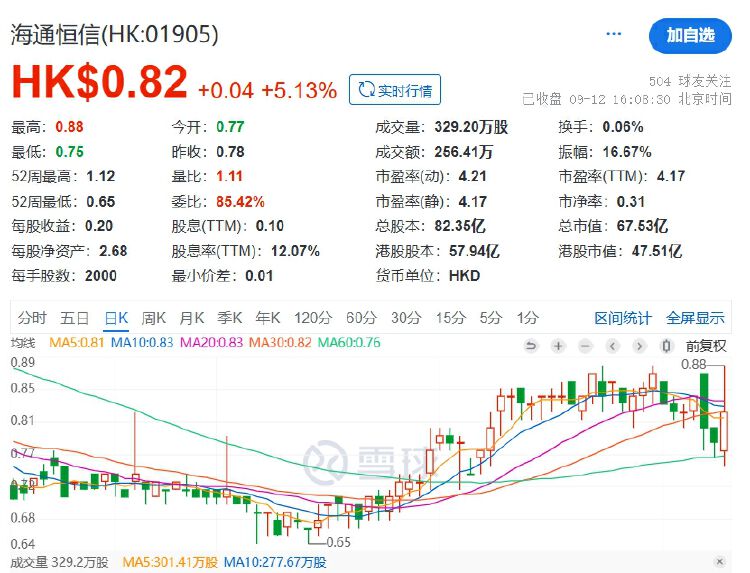Click the 今开 value 0.77
The width and height of the screenshot is (750, 573).
tap(230, 127)
